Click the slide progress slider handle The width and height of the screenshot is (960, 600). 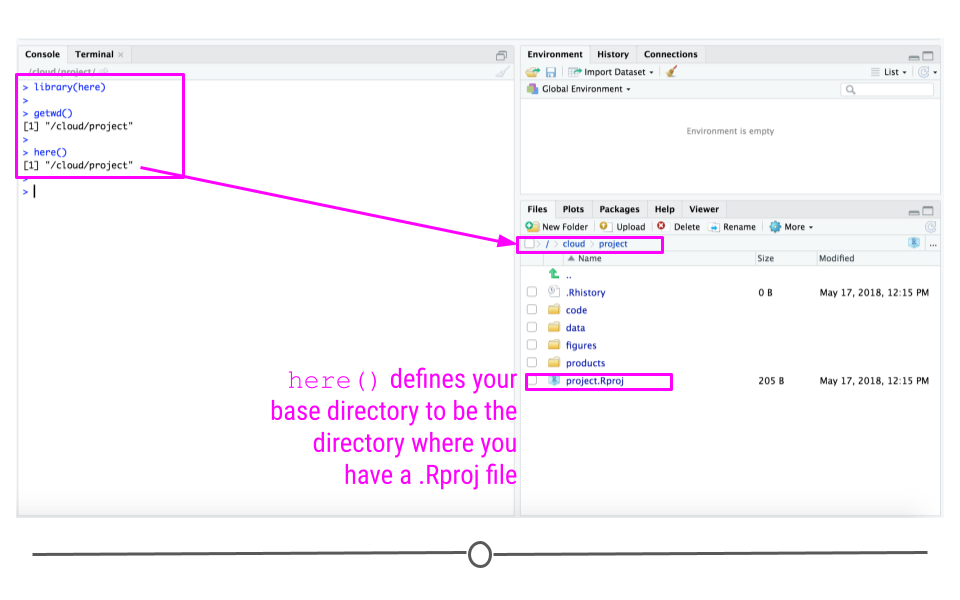tap(480, 554)
